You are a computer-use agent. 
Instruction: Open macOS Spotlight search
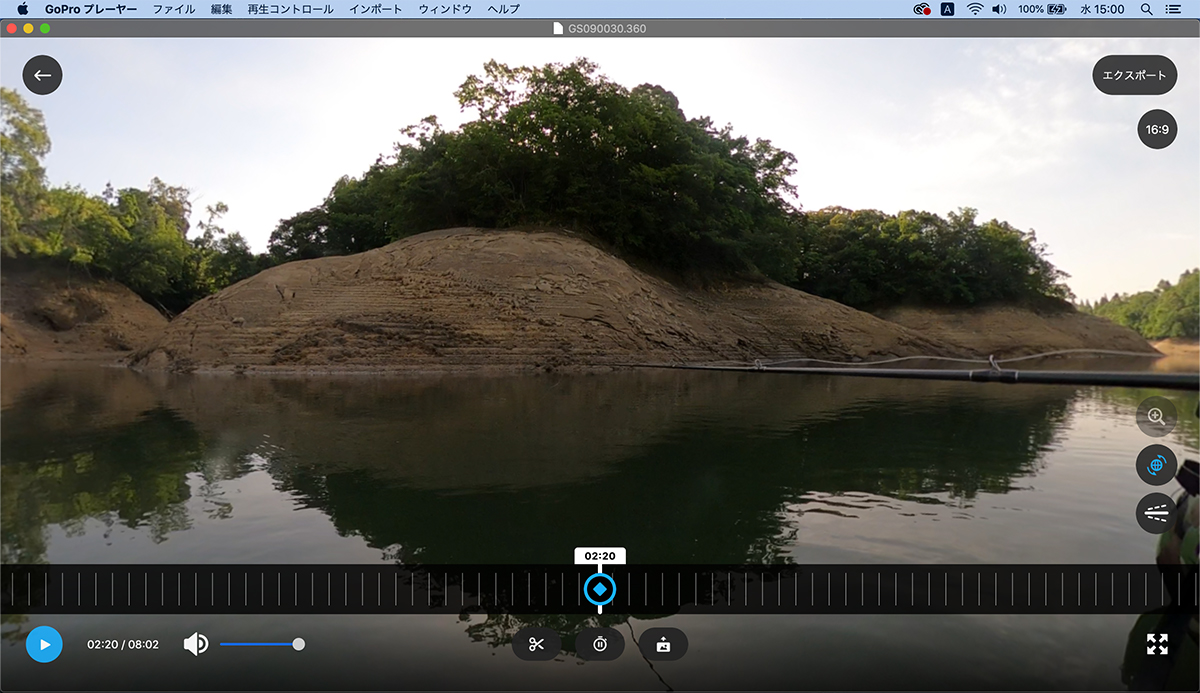click(1146, 9)
